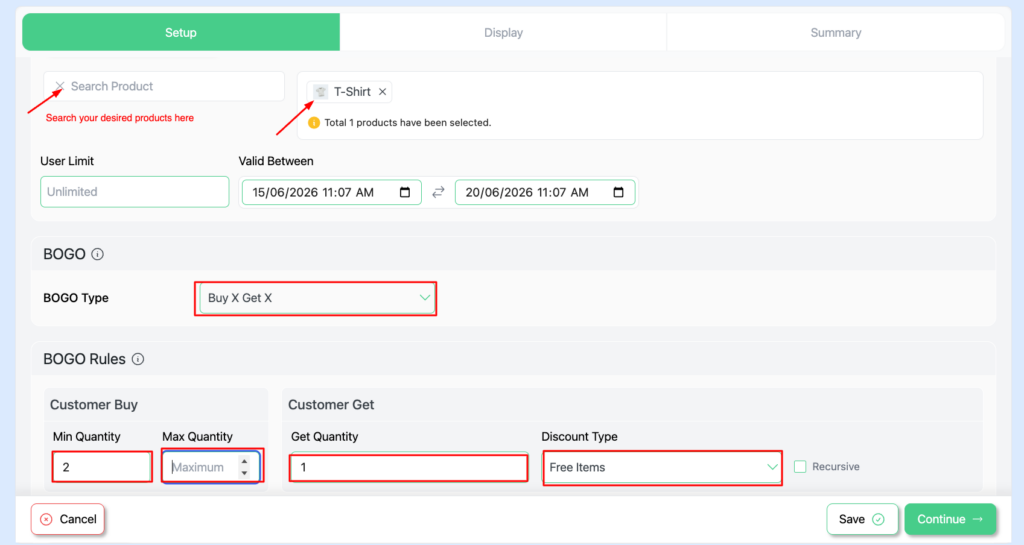The width and height of the screenshot is (1024, 545).
Task: Click the Min Quantity field
Action: click(x=102, y=467)
